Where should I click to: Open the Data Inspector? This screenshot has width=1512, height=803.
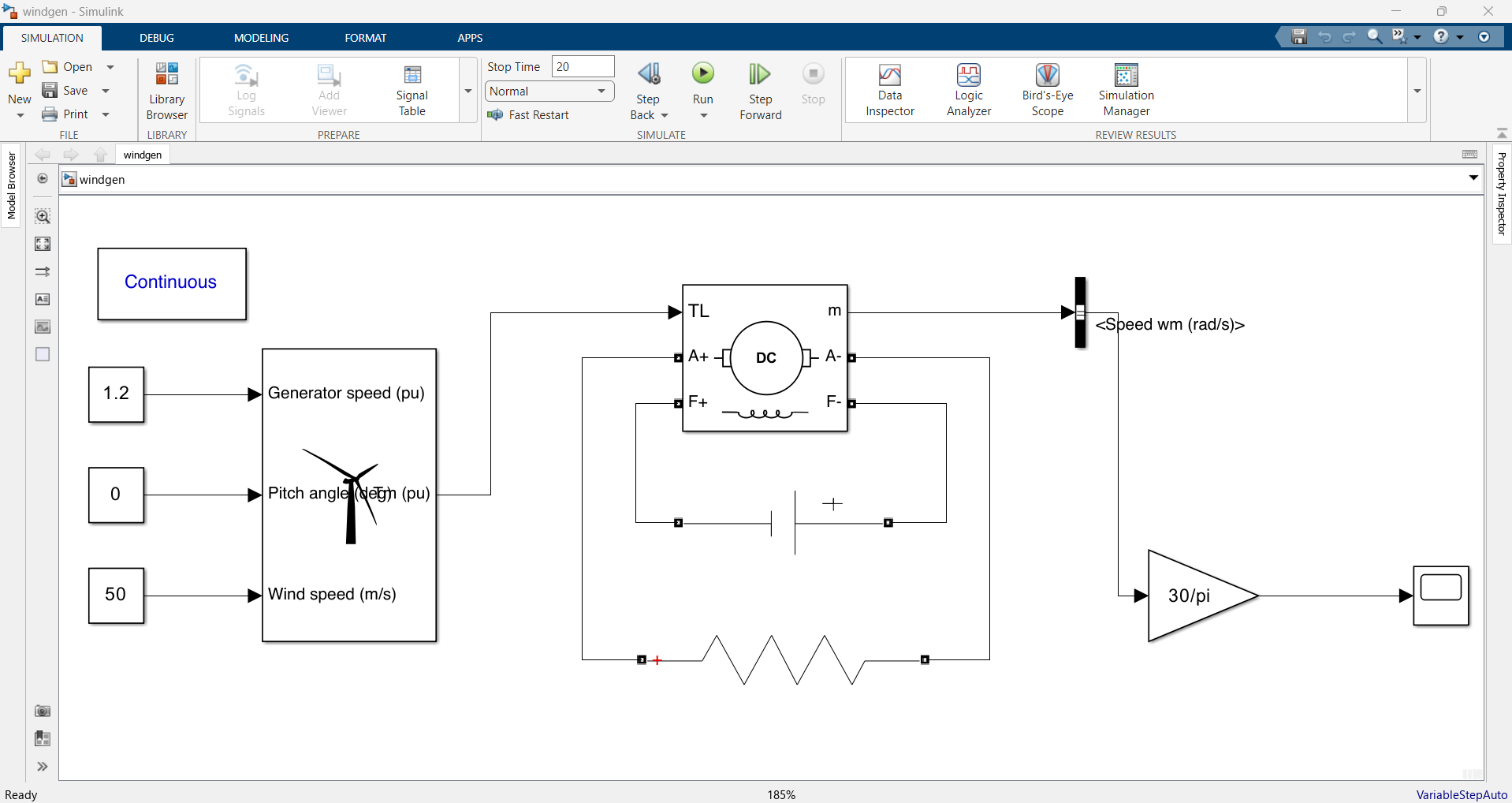[889, 91]
